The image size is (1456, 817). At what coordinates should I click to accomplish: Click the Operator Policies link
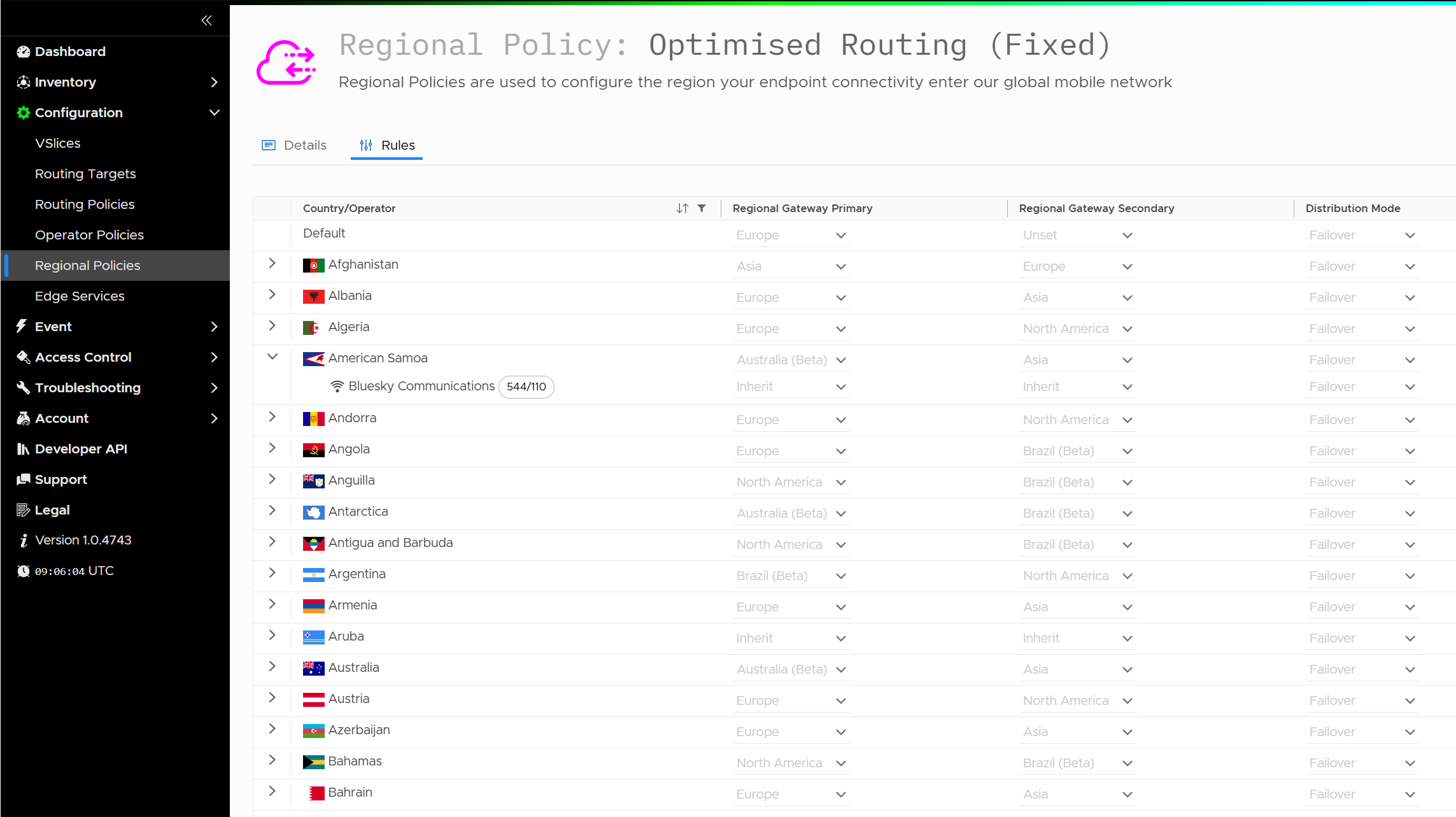[x=89, y=235]
